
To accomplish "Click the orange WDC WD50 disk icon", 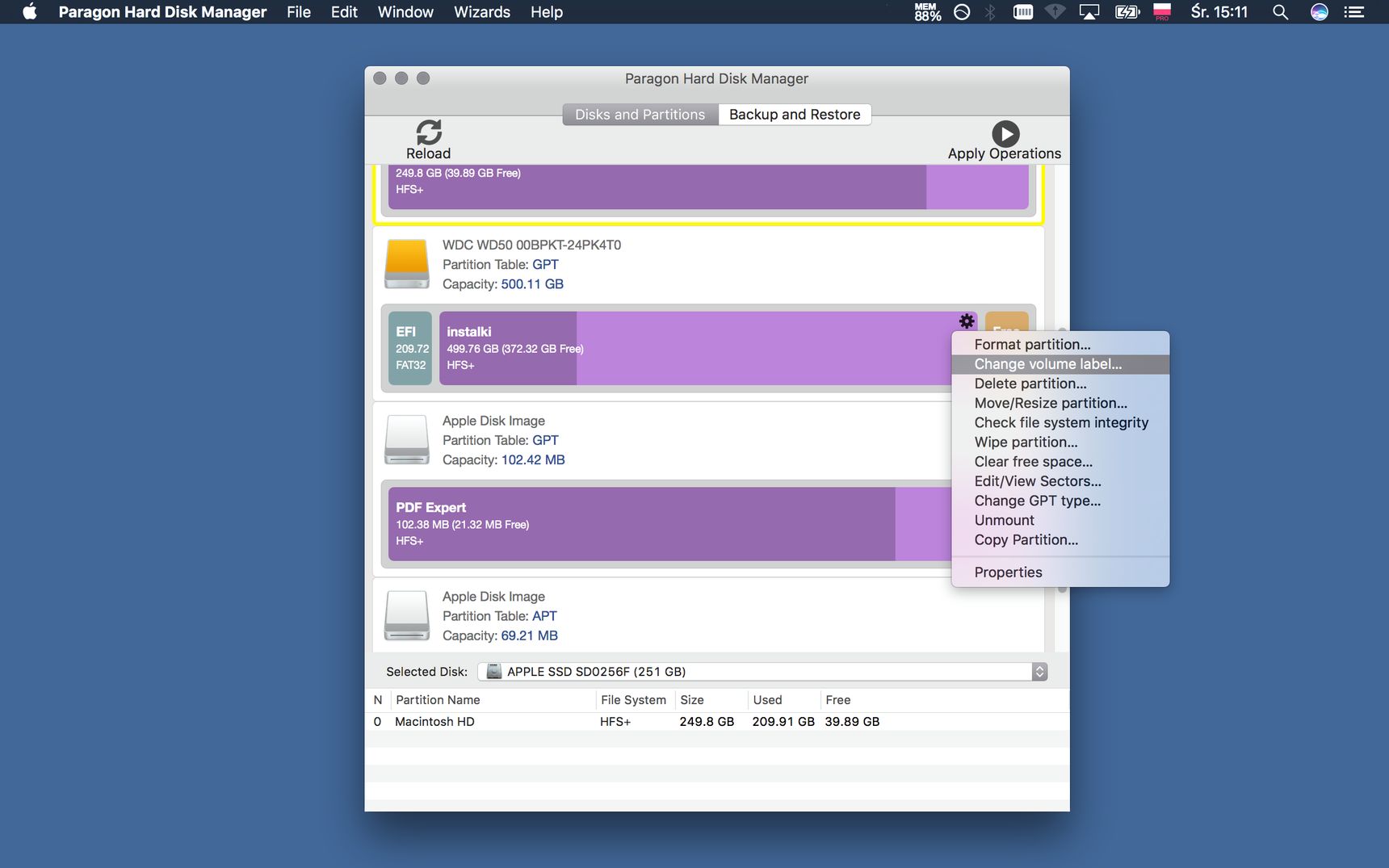I will (x=407, y=264).
